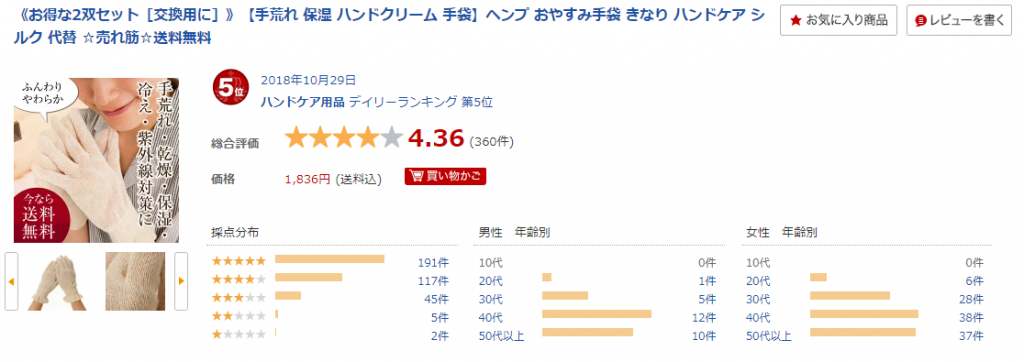
Task: View the 117件 four-star reviews
Action: [433, 281]
